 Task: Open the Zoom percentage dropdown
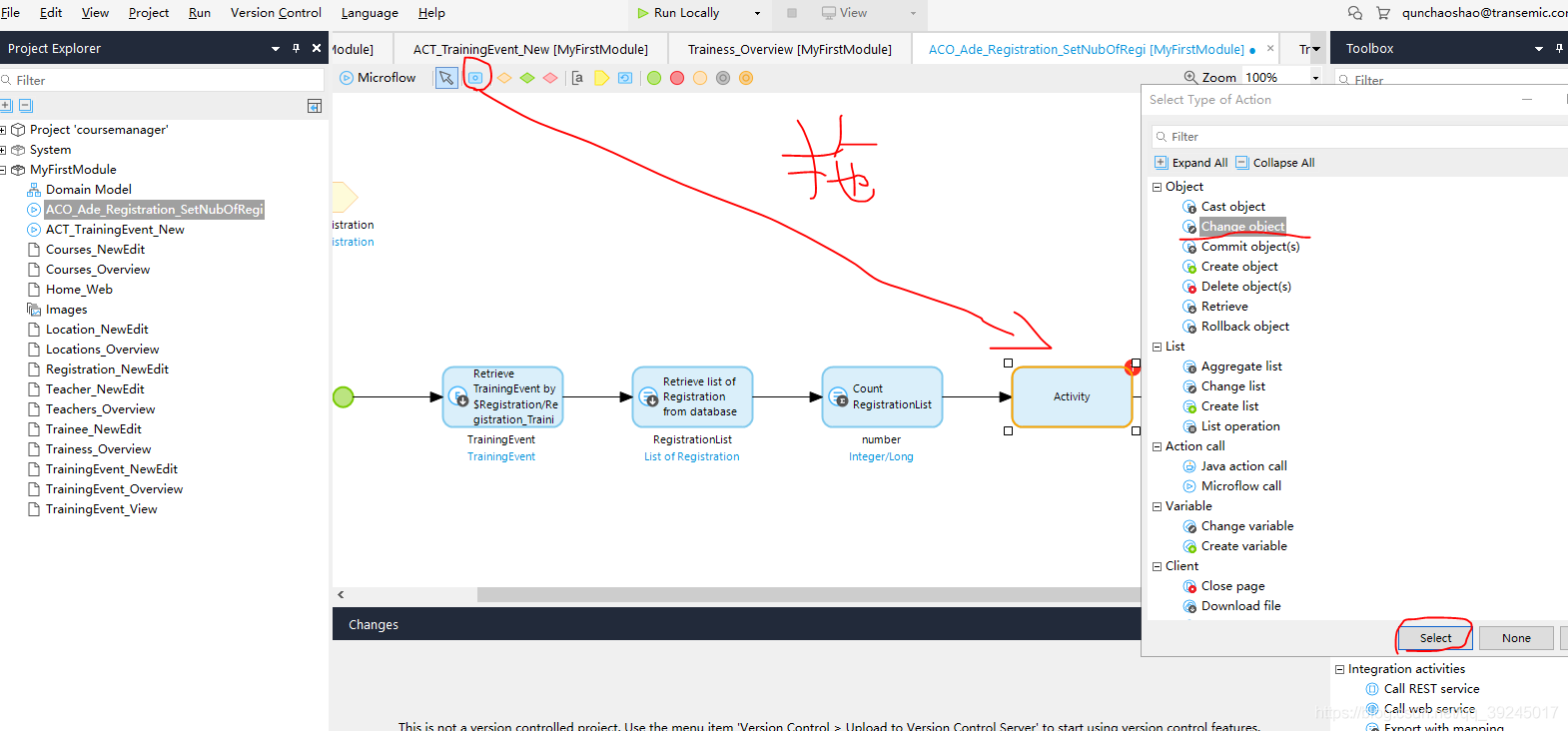[1315, 78]
